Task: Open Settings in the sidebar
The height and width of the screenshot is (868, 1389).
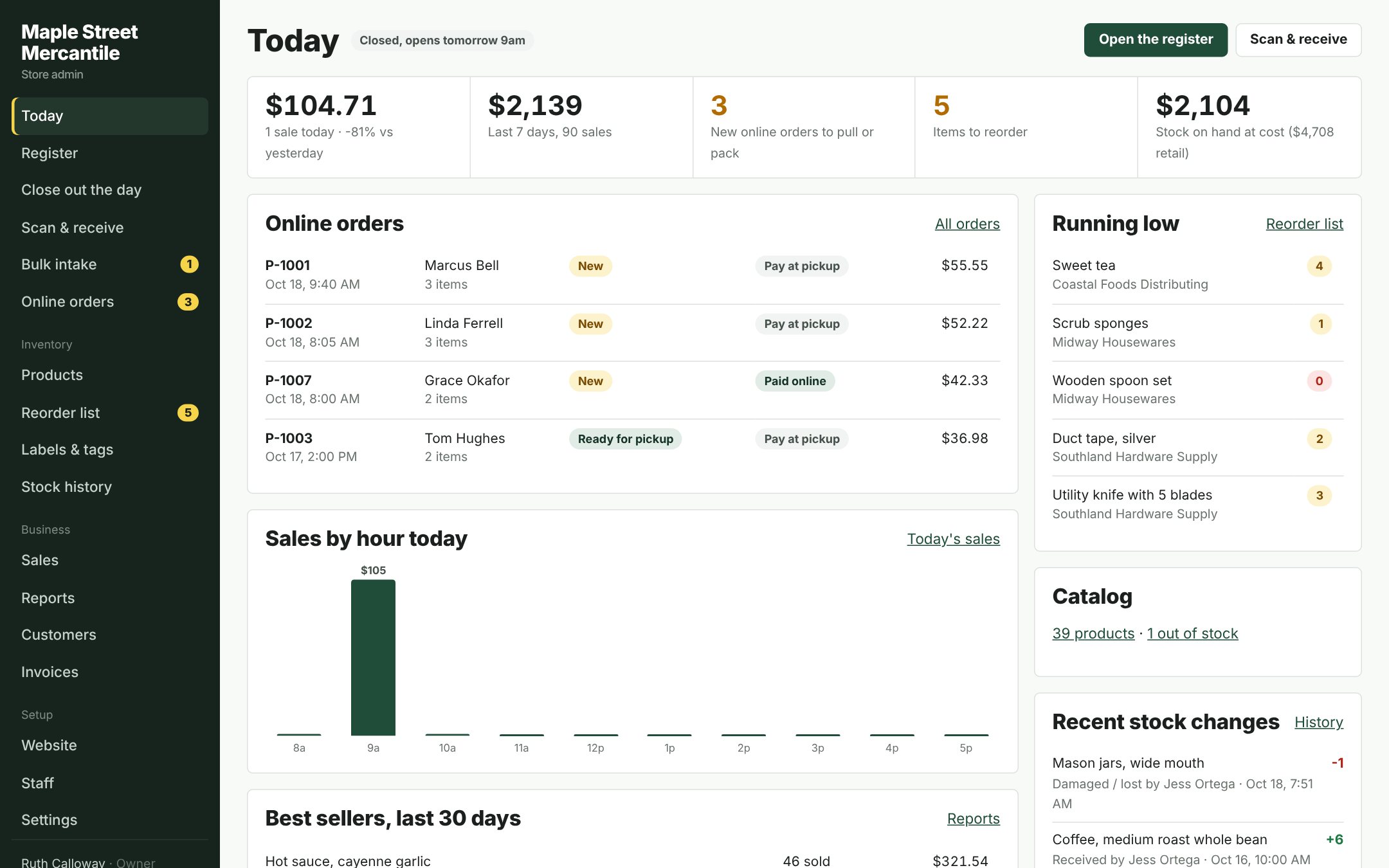Action: (x=110, y=820)
